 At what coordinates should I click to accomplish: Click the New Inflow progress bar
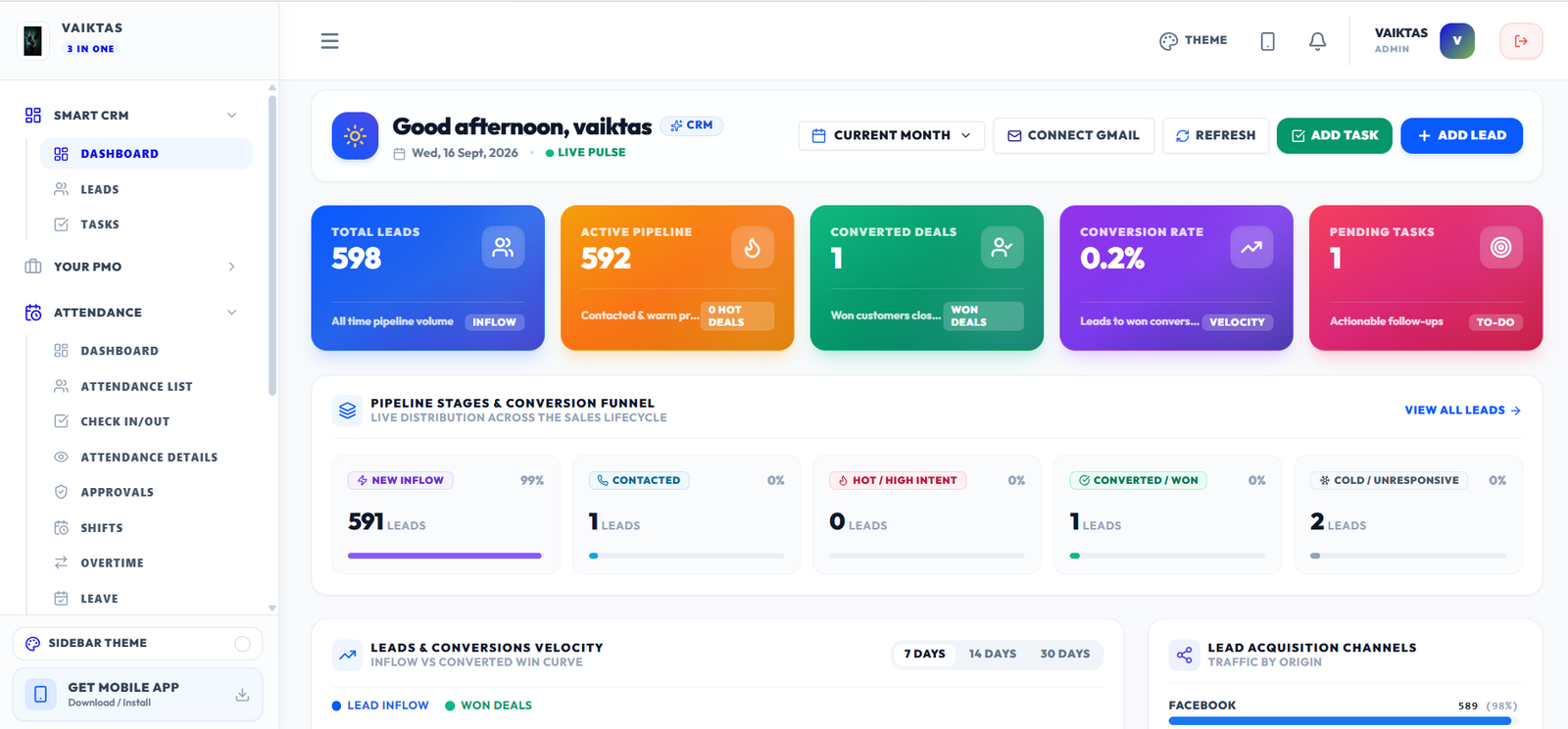pyautogui.click(x=445, y=556)
